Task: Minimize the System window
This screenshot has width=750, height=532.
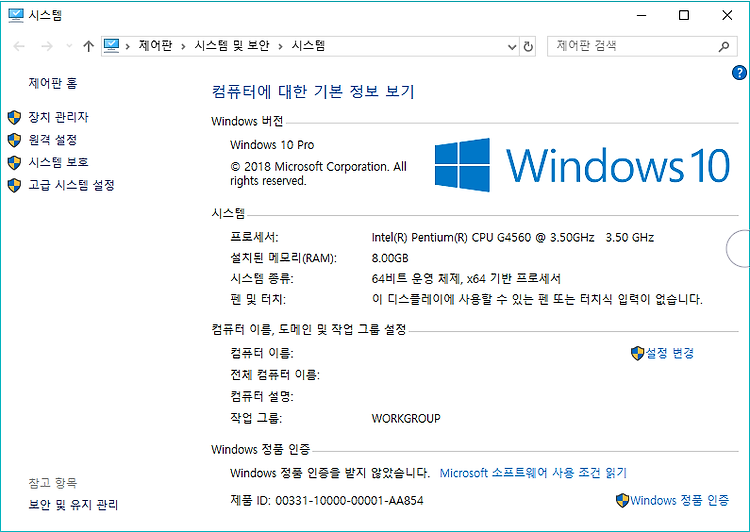Action: pyautogui.click(x=641, y=15)
